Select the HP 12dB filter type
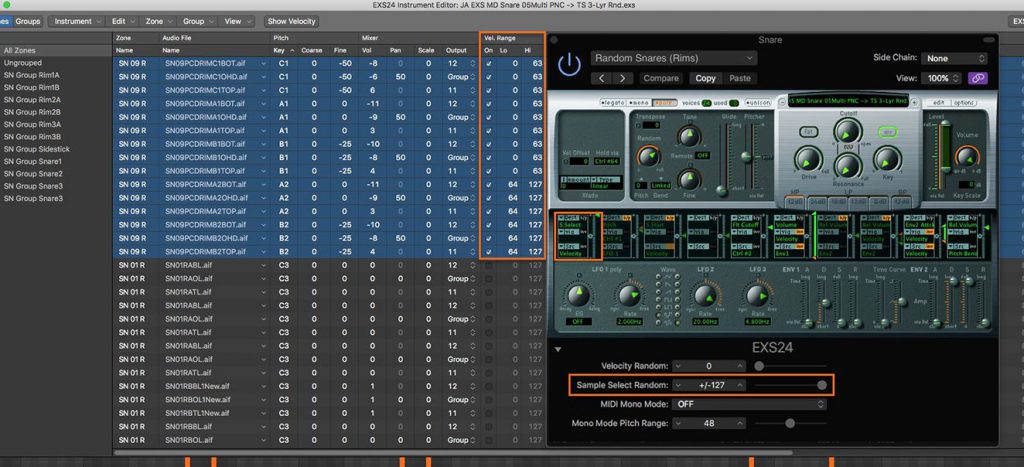The height and width of the screenshot is (467, 1024). click(x=795, y=202)
